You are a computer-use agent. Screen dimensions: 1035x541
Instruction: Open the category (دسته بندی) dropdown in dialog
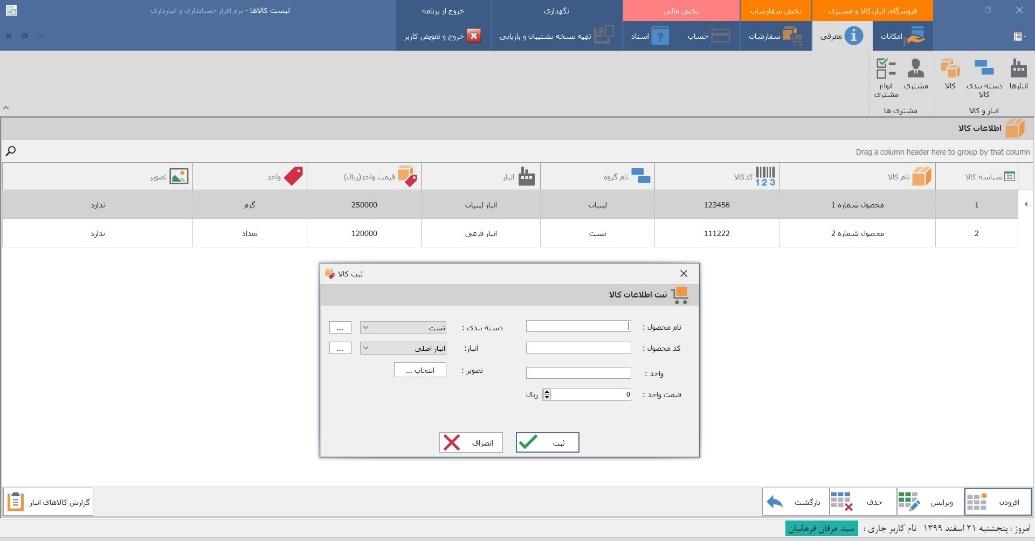[403, 327]
